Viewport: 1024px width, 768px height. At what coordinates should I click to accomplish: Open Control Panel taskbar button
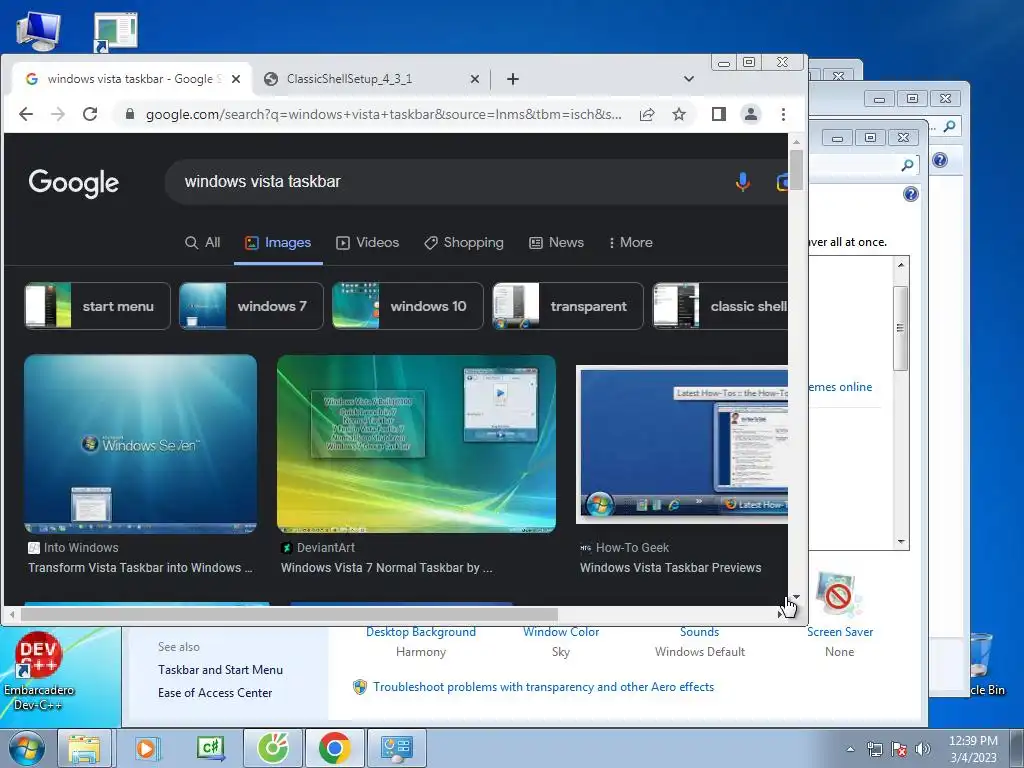(396, 748)
